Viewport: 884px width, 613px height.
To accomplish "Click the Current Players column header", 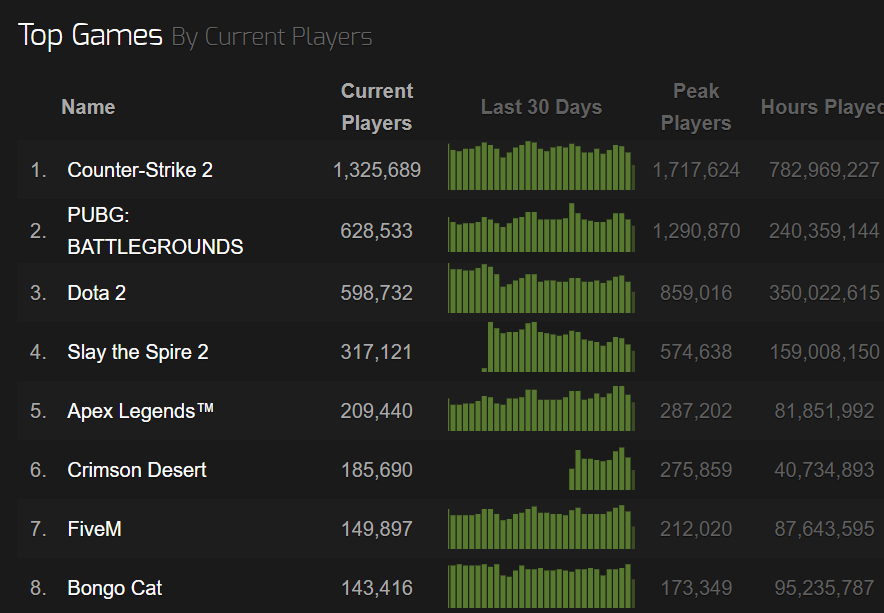I will pos(377,107).
